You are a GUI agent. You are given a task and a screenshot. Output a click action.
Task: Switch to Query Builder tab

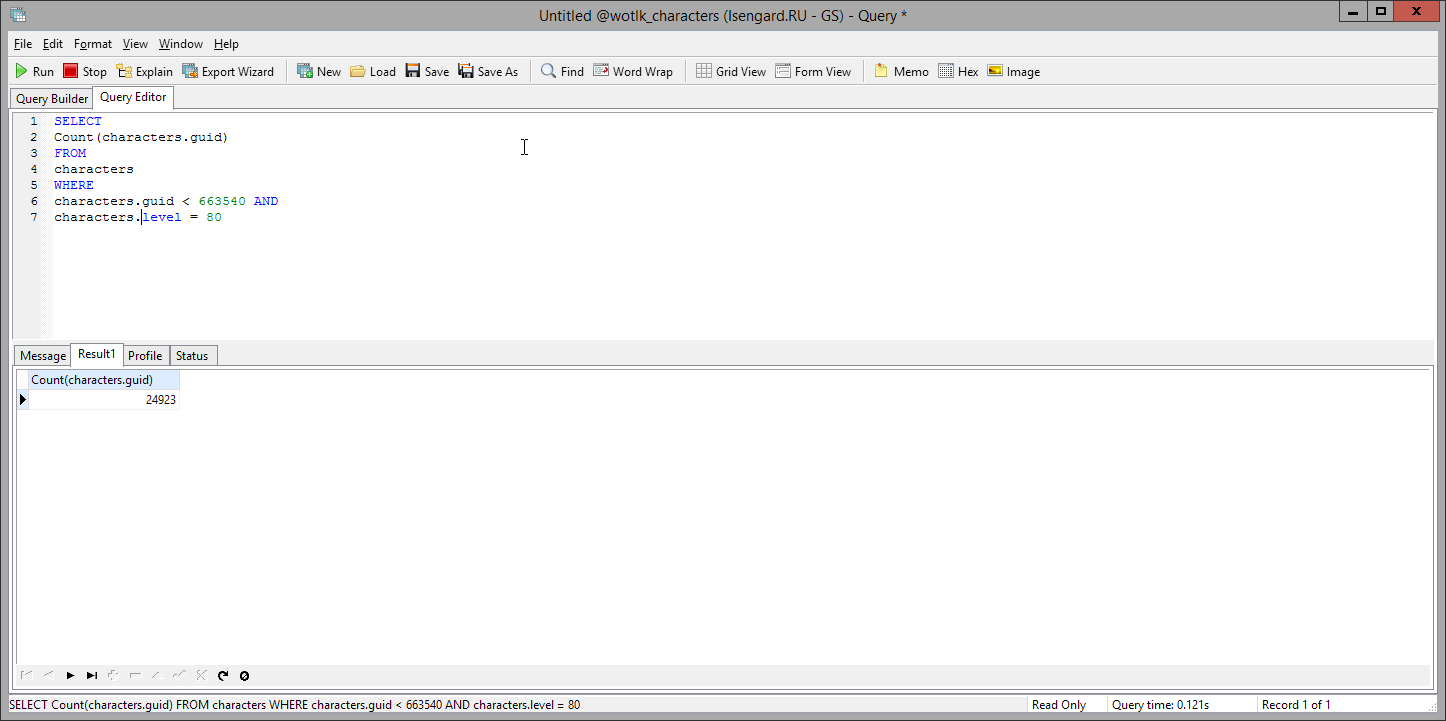(52, 99)
